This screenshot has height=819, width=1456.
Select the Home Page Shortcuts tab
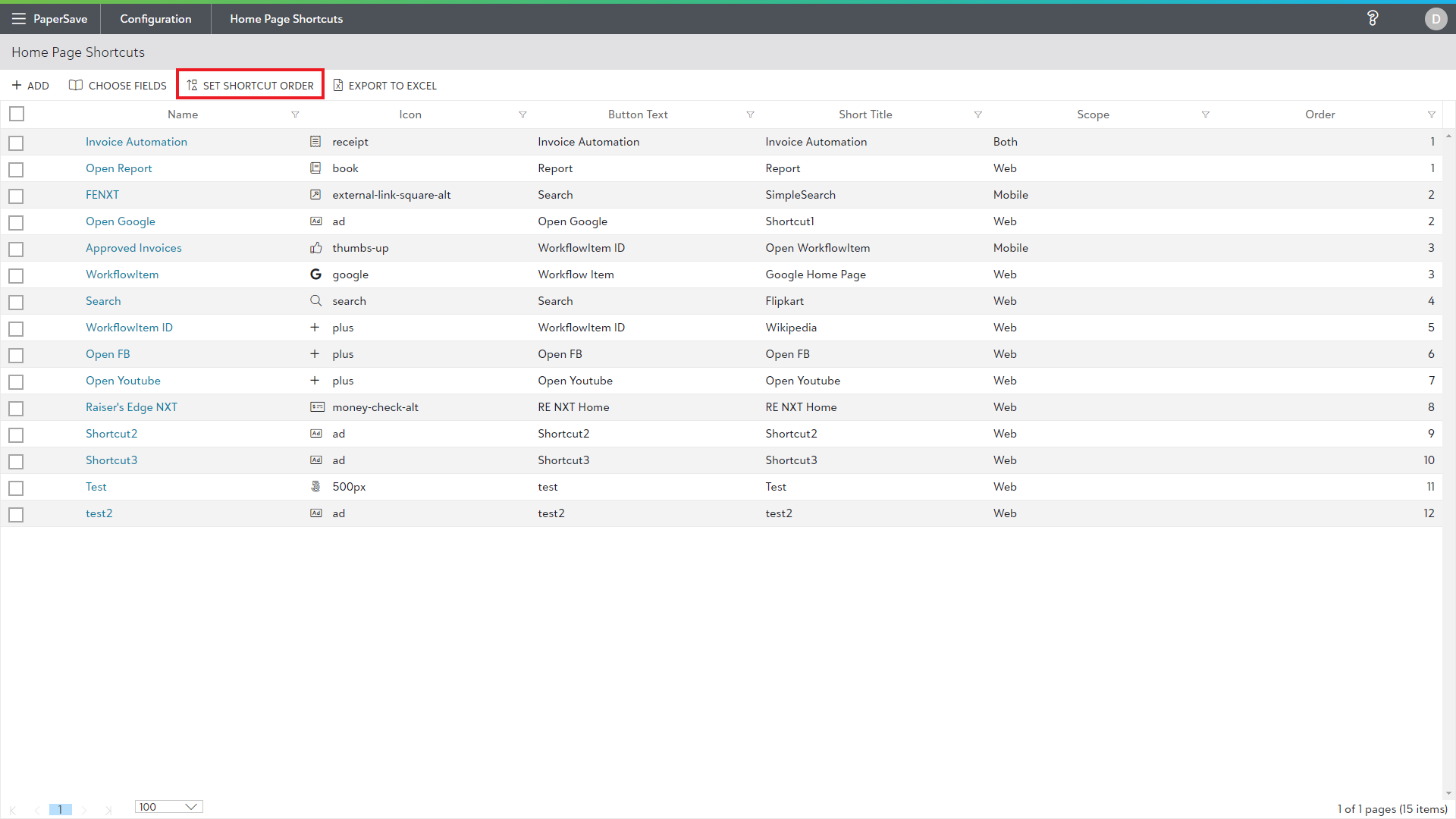(x=286, y=19)
